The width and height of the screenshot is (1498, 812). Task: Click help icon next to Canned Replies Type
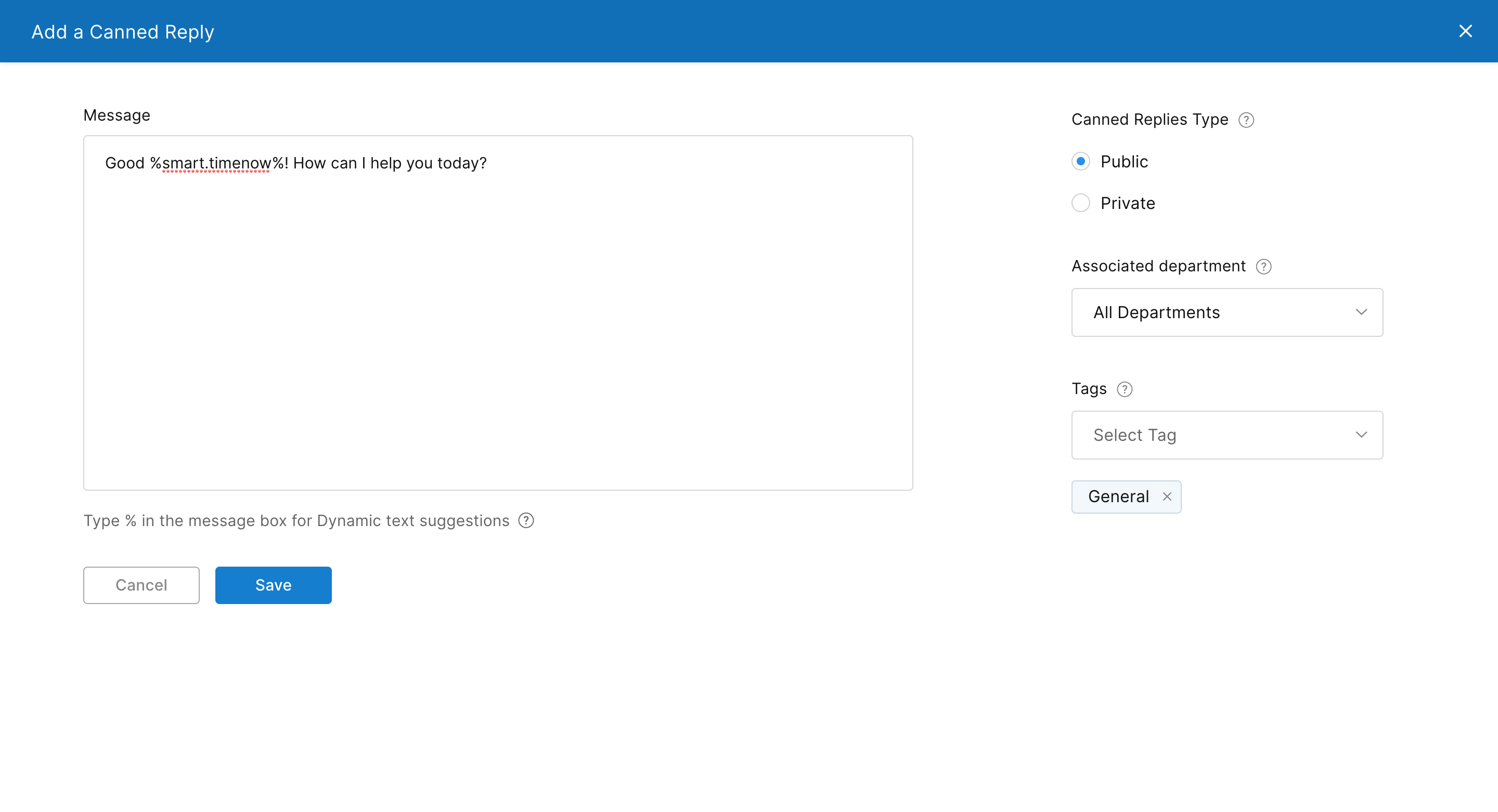[1246, 120]
